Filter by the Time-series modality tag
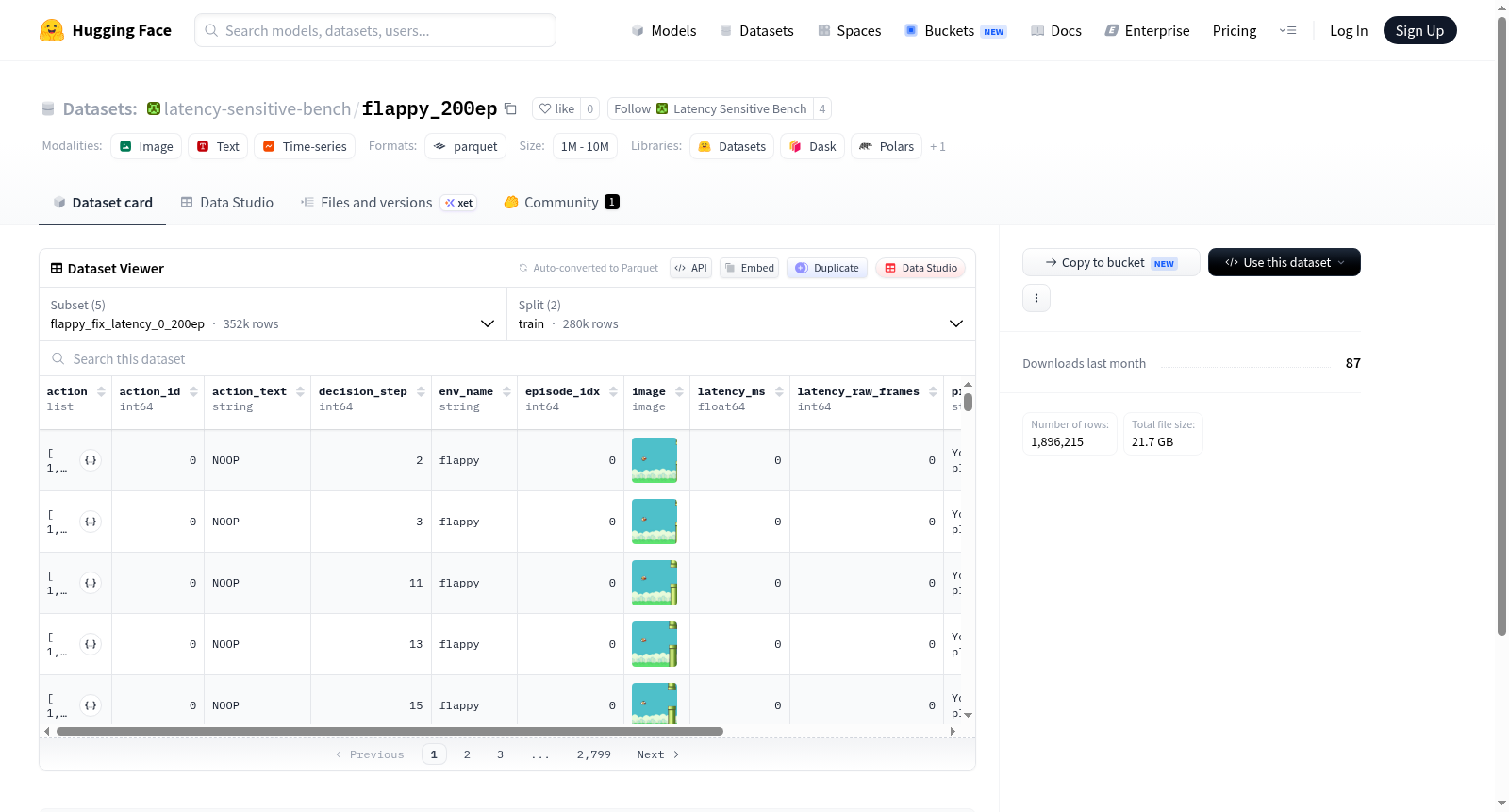The height and width of the screenshot is (812, 1509). (305, 146)
